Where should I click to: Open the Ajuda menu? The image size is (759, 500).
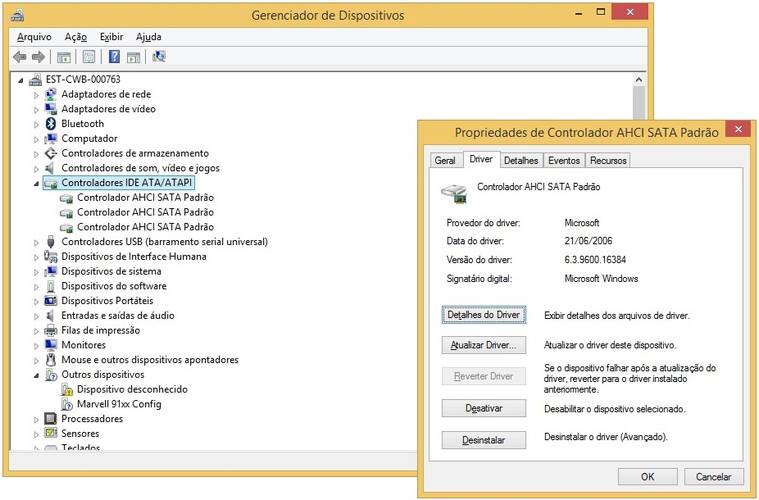click(x=149, y=37)
